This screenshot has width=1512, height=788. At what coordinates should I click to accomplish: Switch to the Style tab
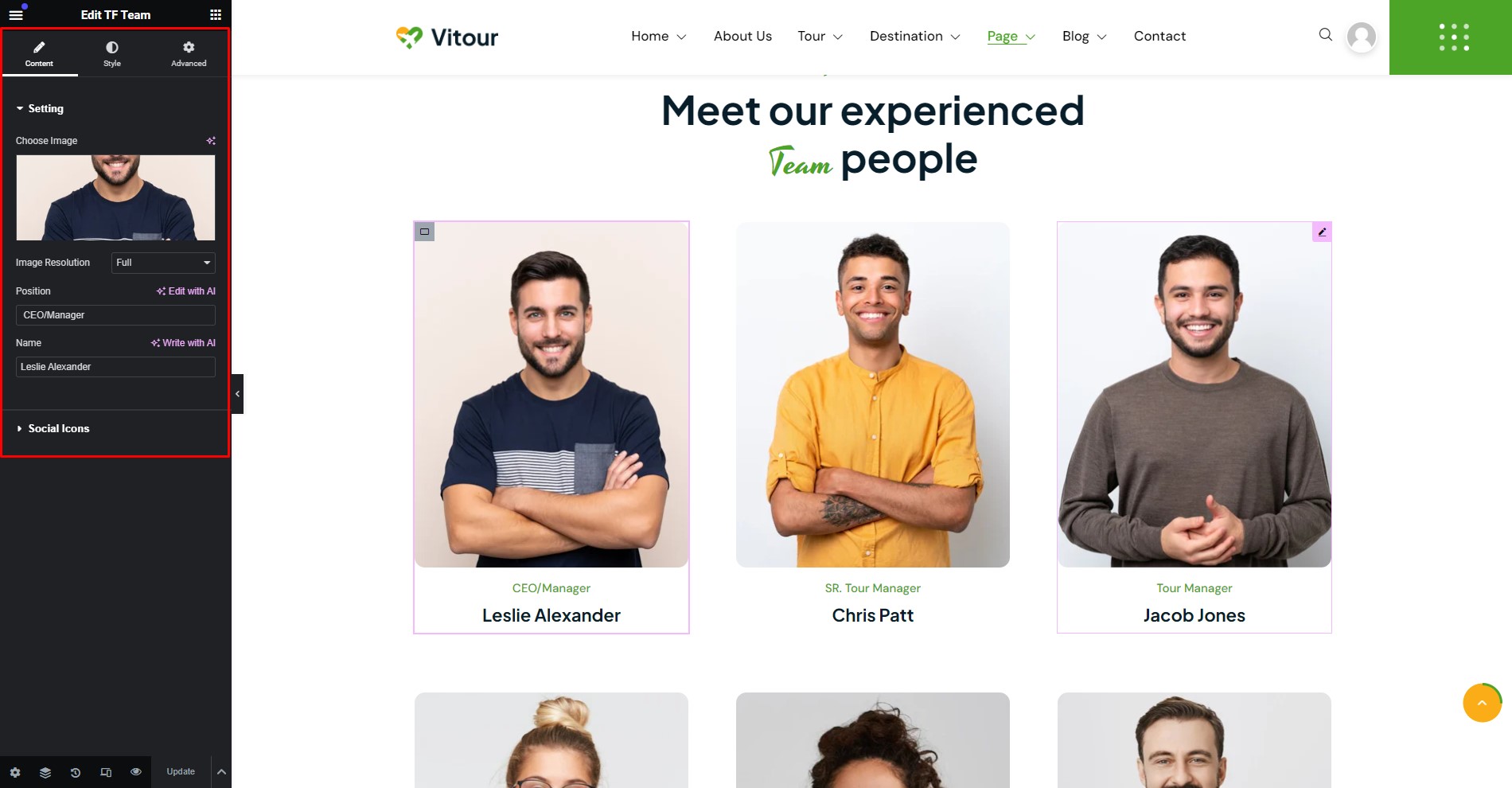112,53
